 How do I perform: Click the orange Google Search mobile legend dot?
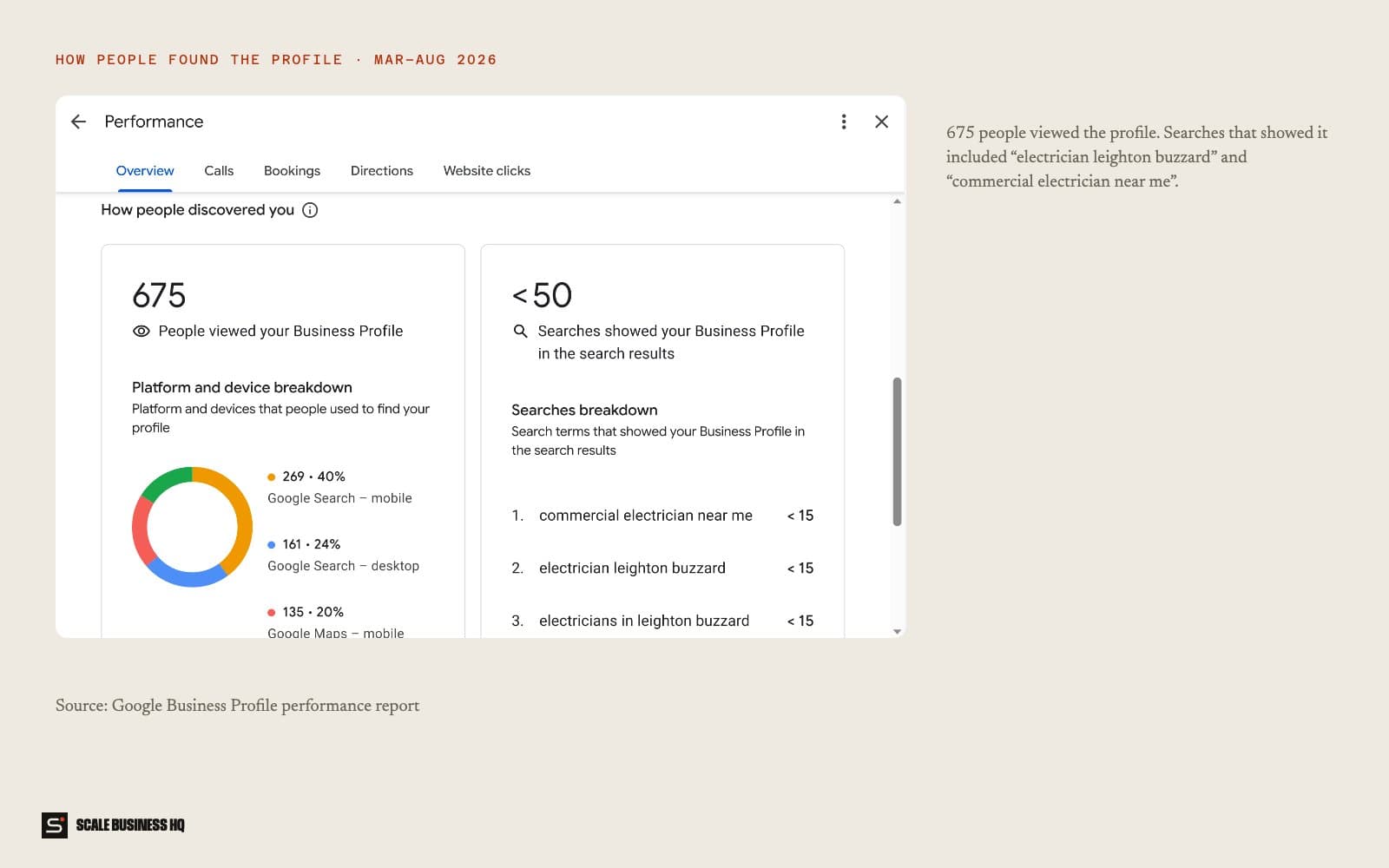coord(272,477)
